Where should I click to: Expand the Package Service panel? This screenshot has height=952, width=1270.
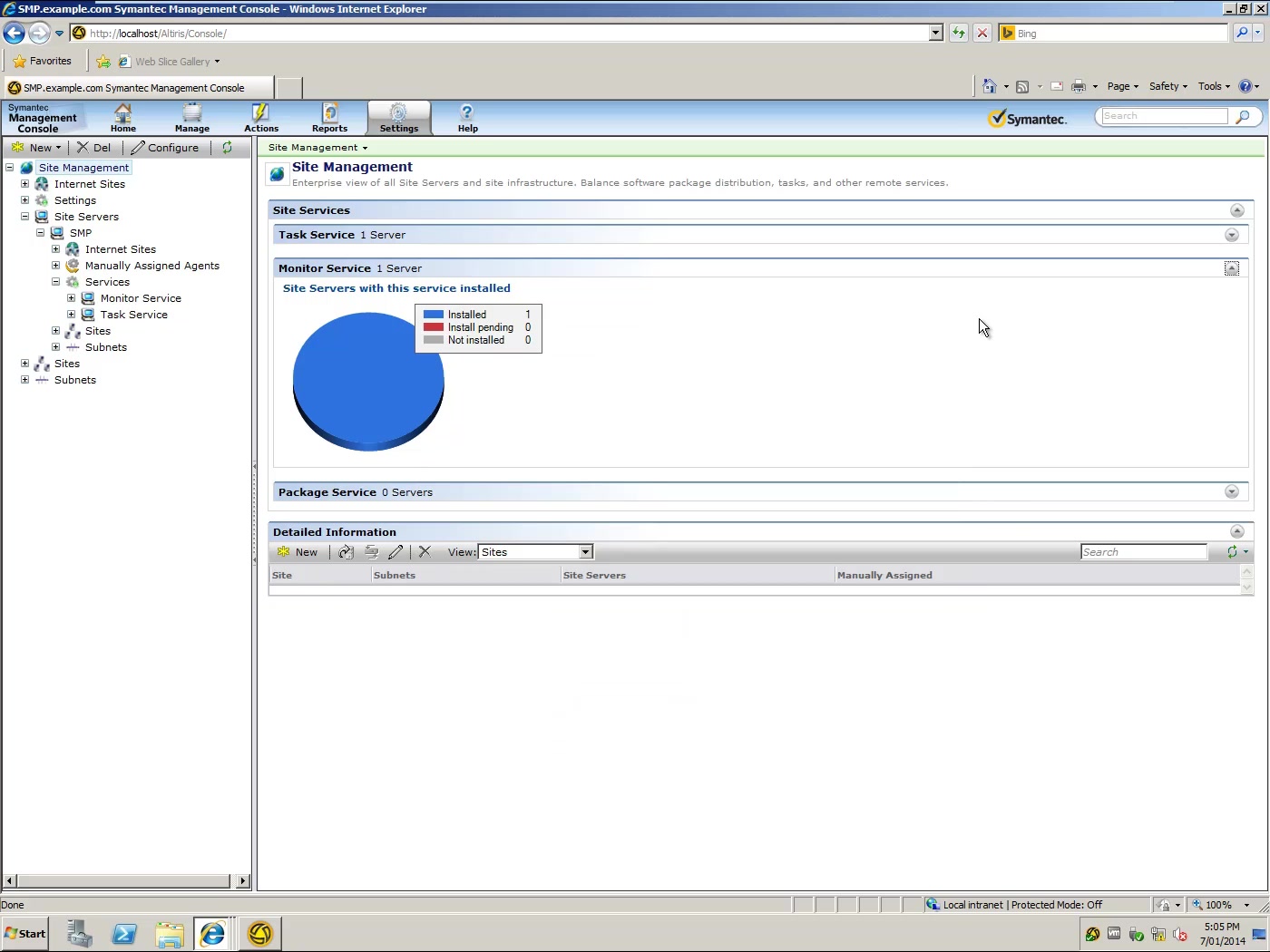[x=1231, y=491]
